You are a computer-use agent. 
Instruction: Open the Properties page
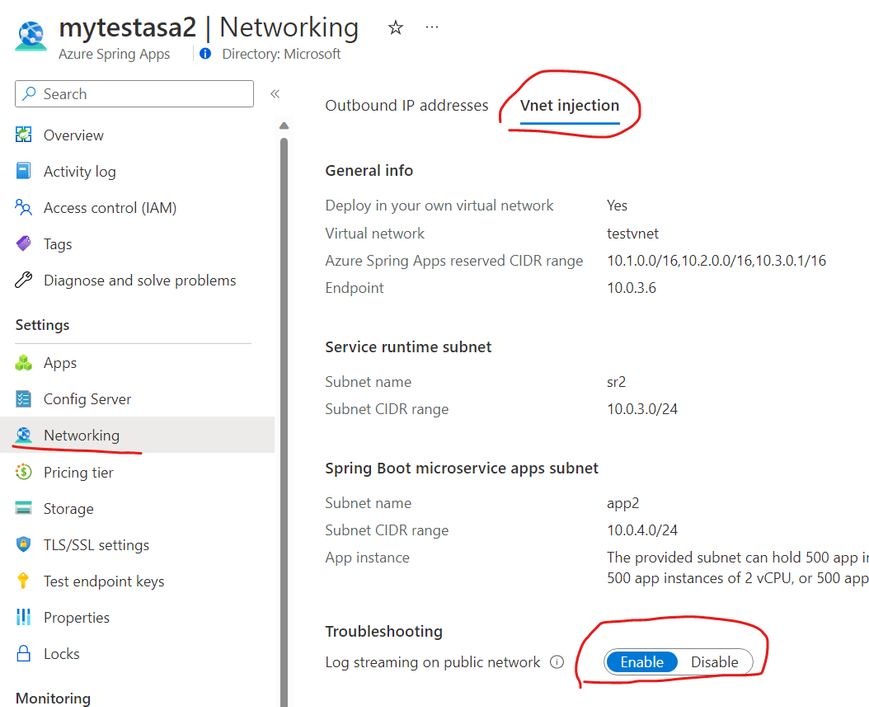tap(76, 617)
